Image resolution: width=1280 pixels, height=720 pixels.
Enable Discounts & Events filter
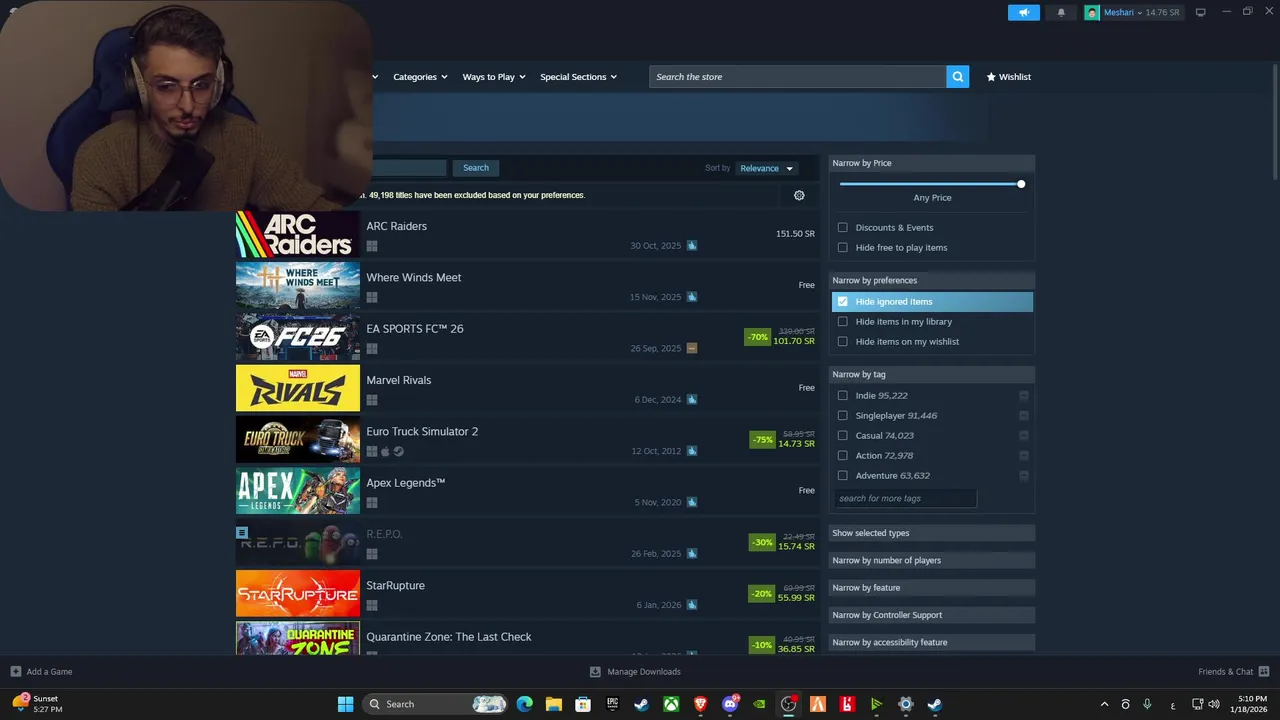click(x=842, y=227)
